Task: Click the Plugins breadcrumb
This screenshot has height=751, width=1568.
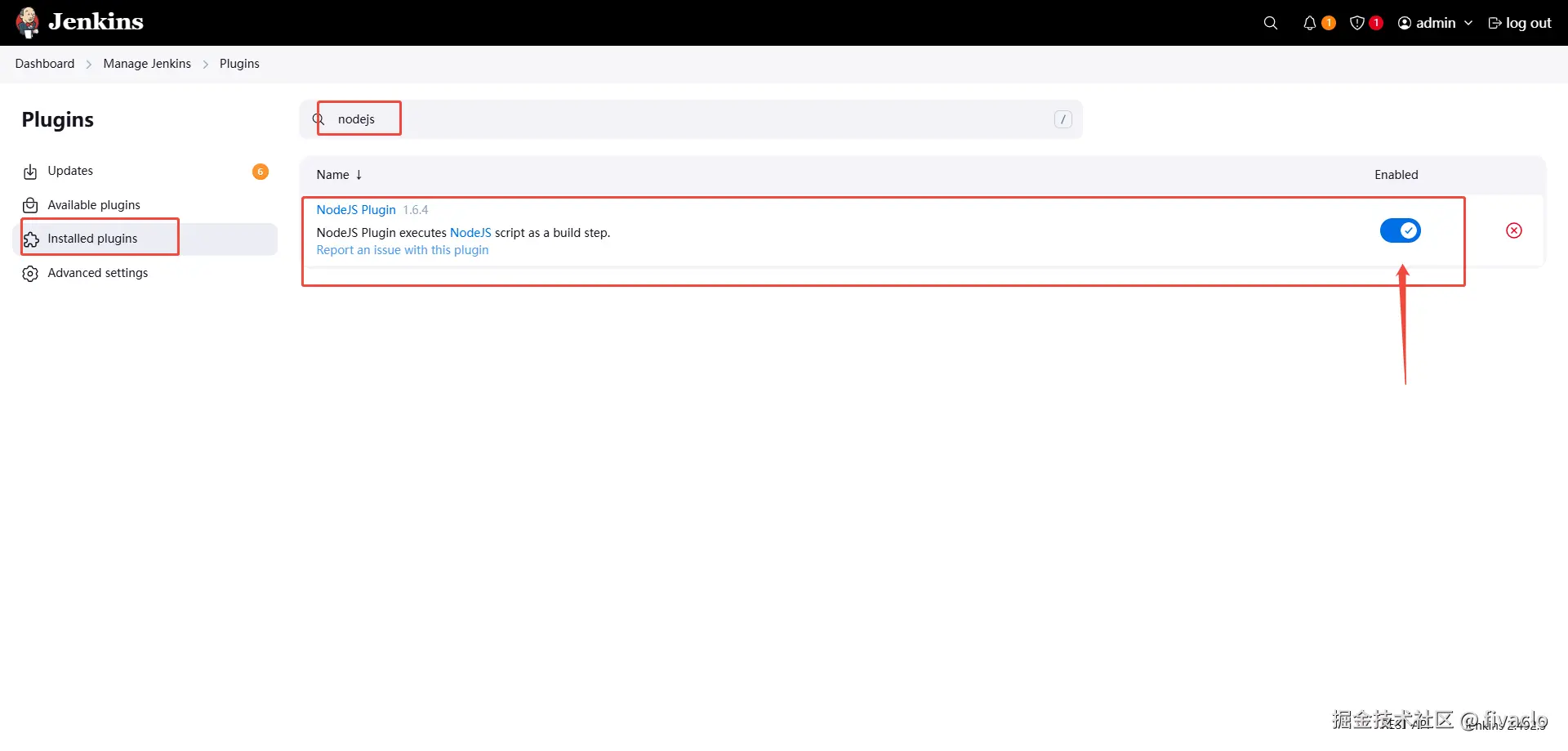Action: point(239,64)
